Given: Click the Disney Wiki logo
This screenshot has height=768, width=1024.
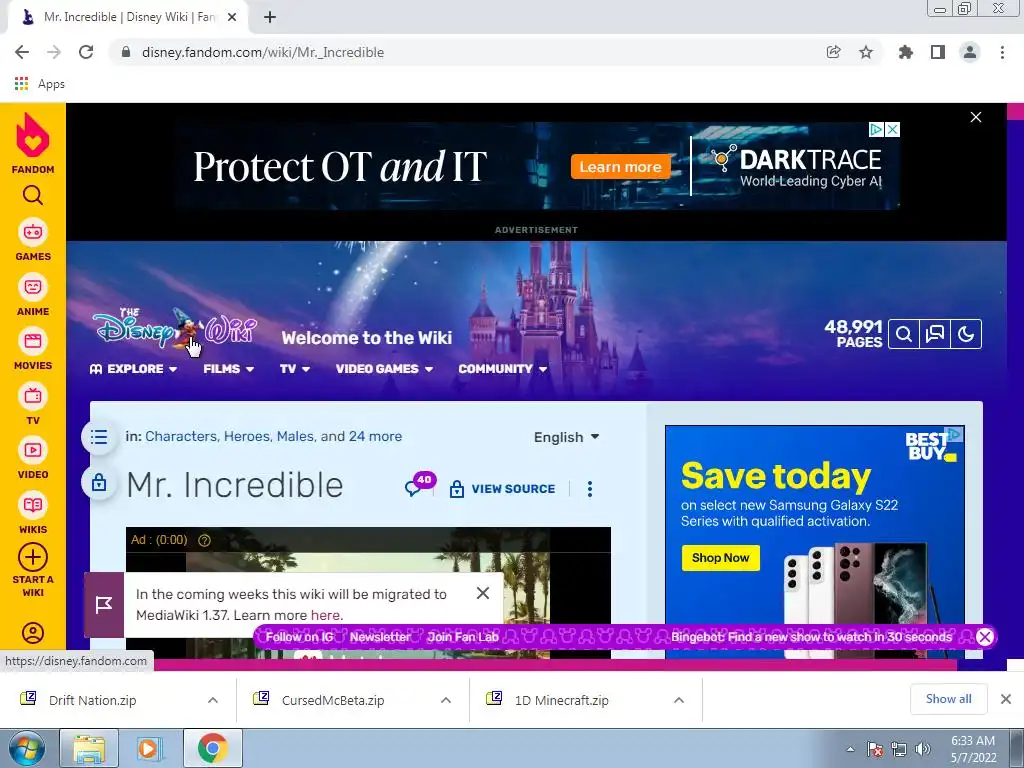Looking at the screenshot, I should [x=174, y=328].
